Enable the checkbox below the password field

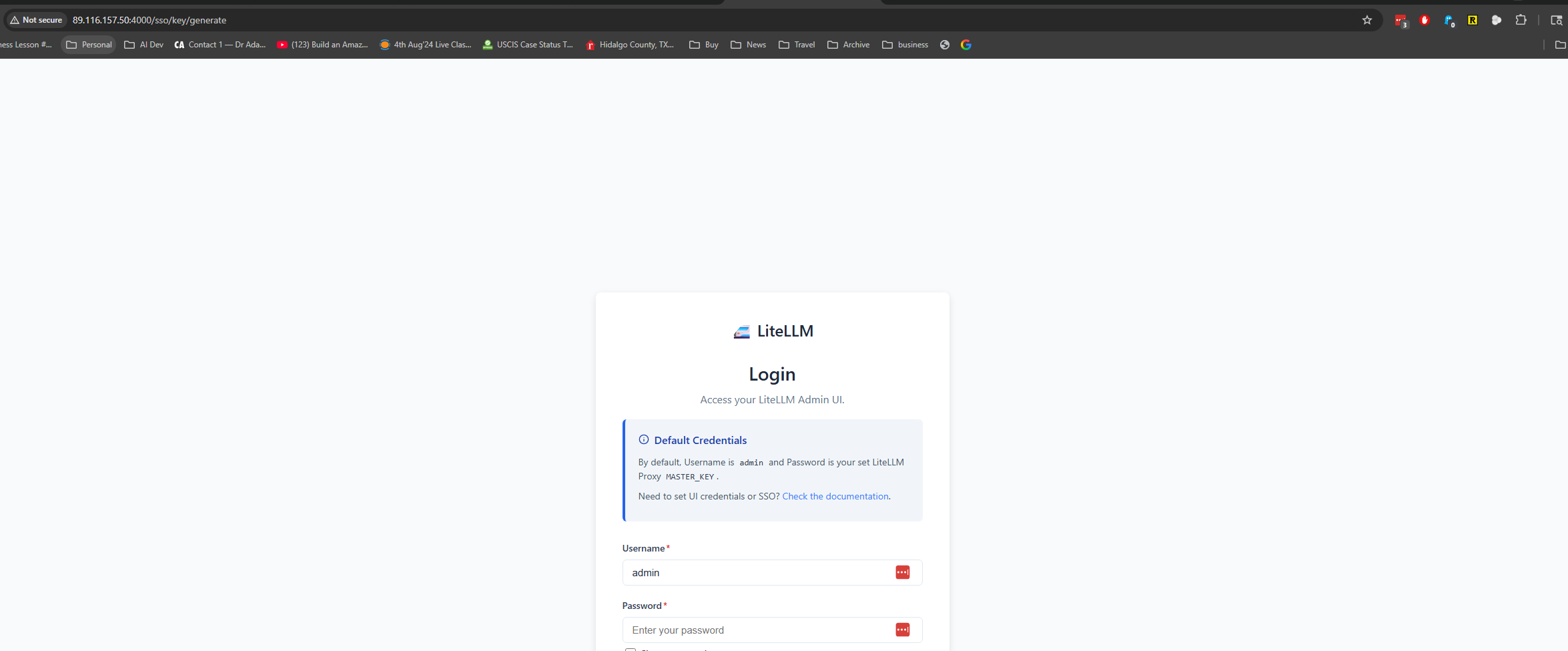pos(630,649)
